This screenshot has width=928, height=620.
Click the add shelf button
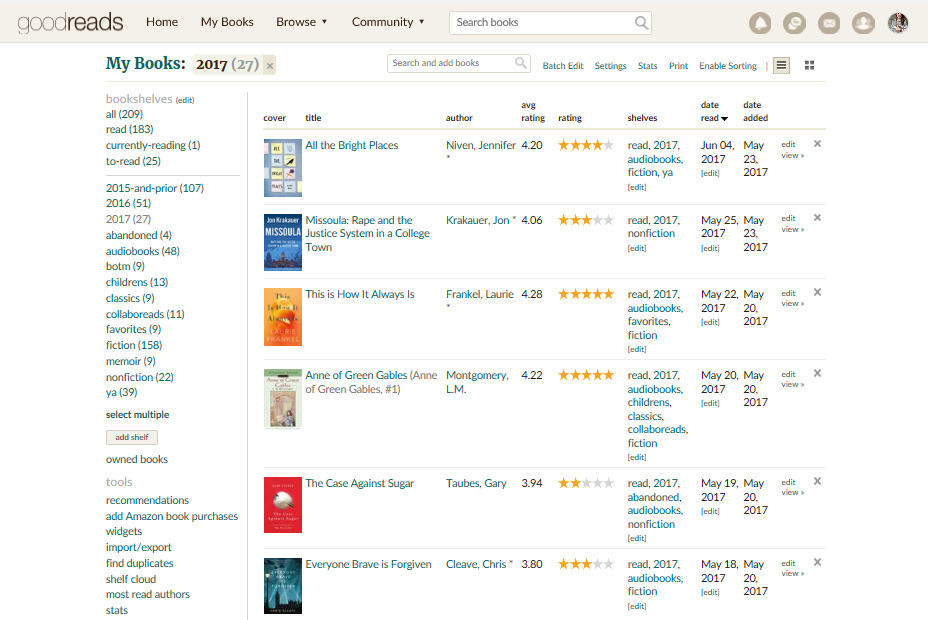(x=132, y=437)
